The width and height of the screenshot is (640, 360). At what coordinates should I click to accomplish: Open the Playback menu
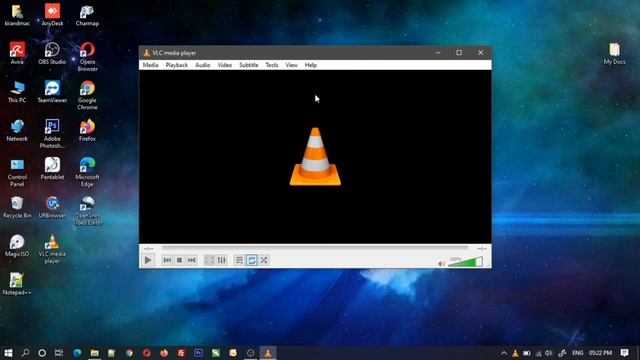pyautogui.click(x=177, y=65)
